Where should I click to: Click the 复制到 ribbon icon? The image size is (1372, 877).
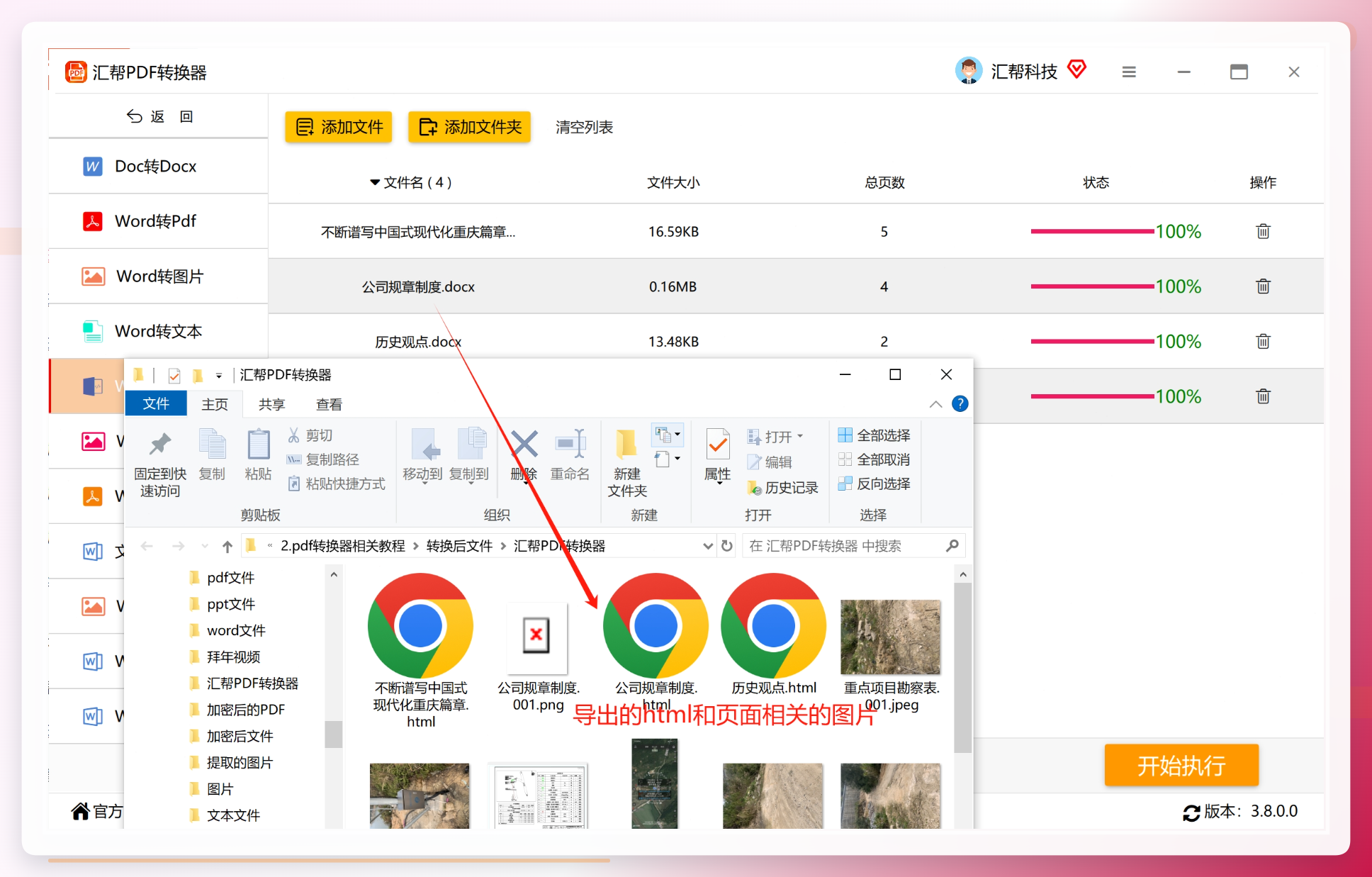471,445
